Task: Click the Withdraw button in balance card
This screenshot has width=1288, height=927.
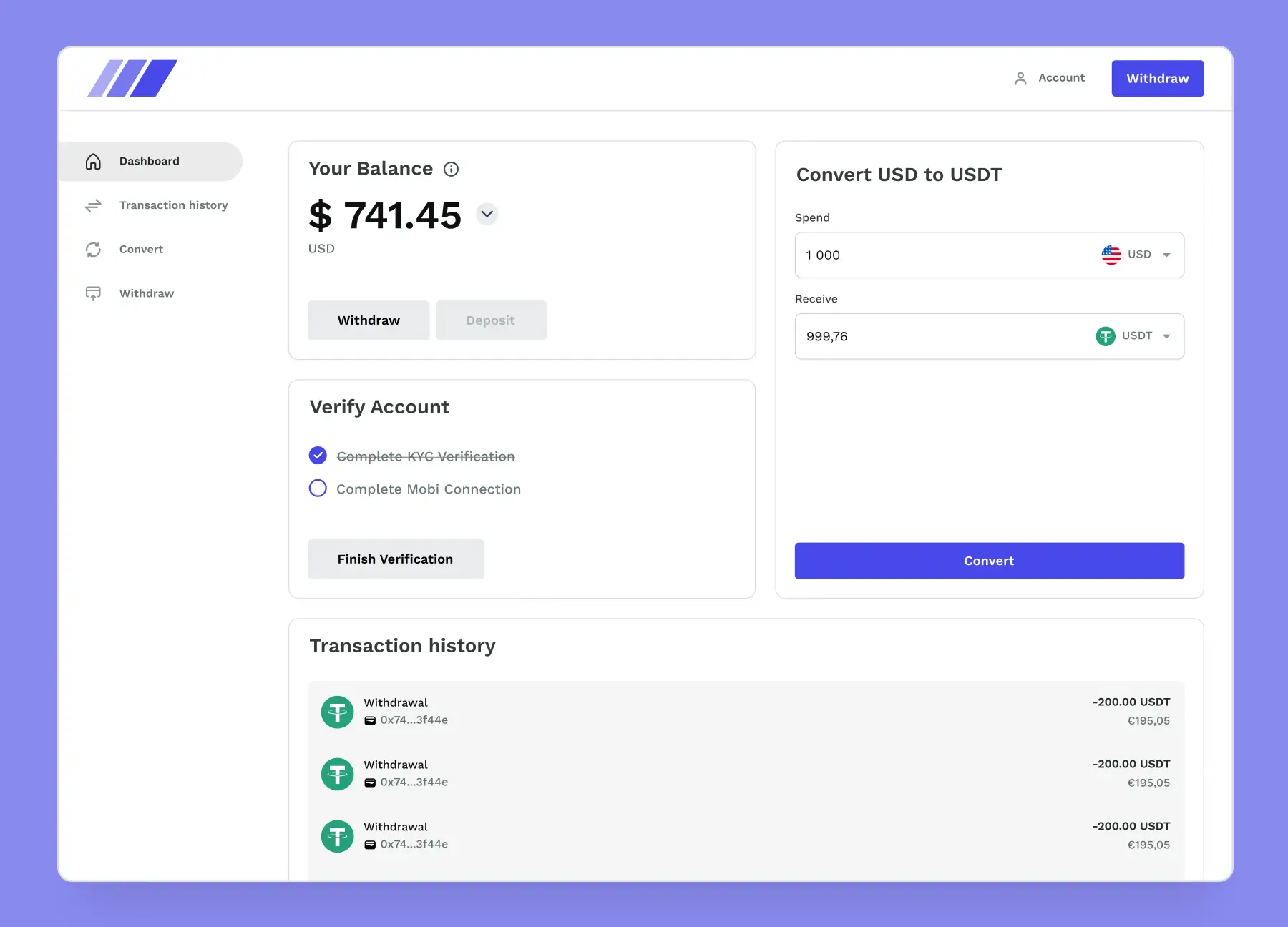Action: [x=369, y=320]
